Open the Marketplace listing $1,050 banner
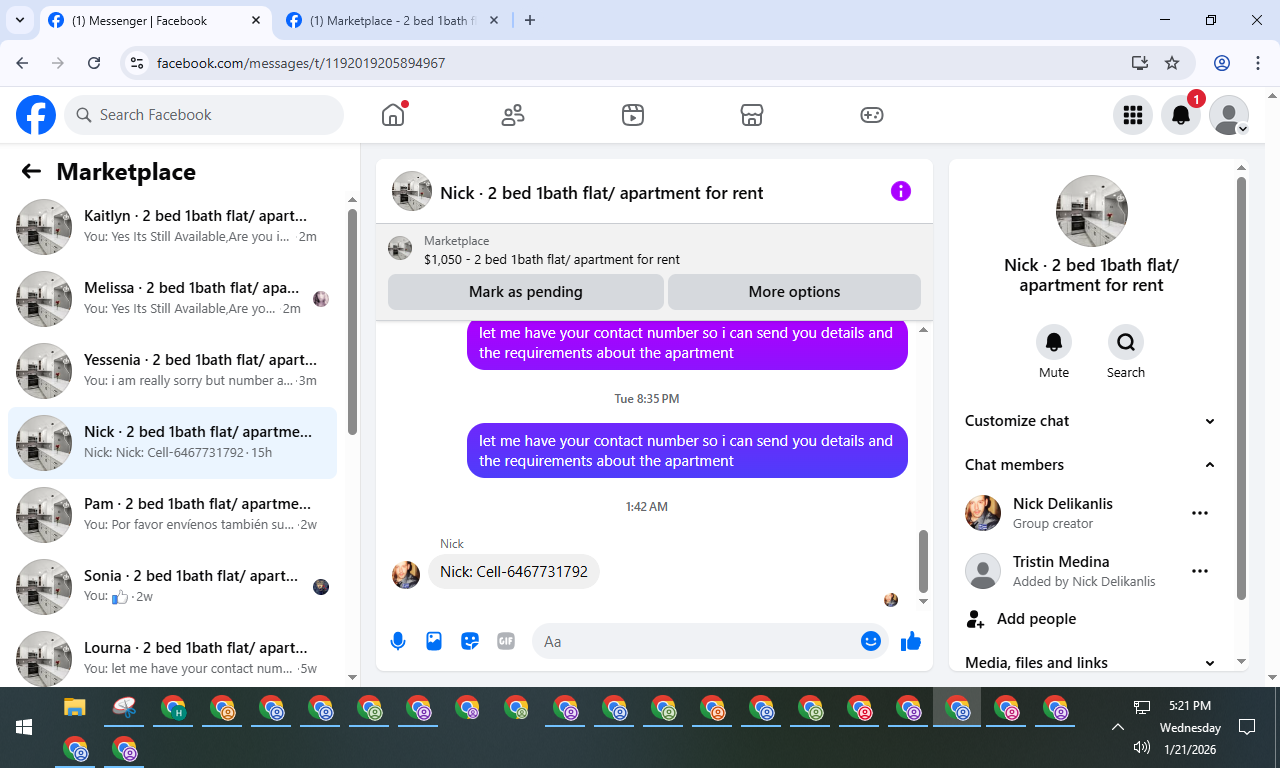The image size is (1280, 768). coord(654,249)
